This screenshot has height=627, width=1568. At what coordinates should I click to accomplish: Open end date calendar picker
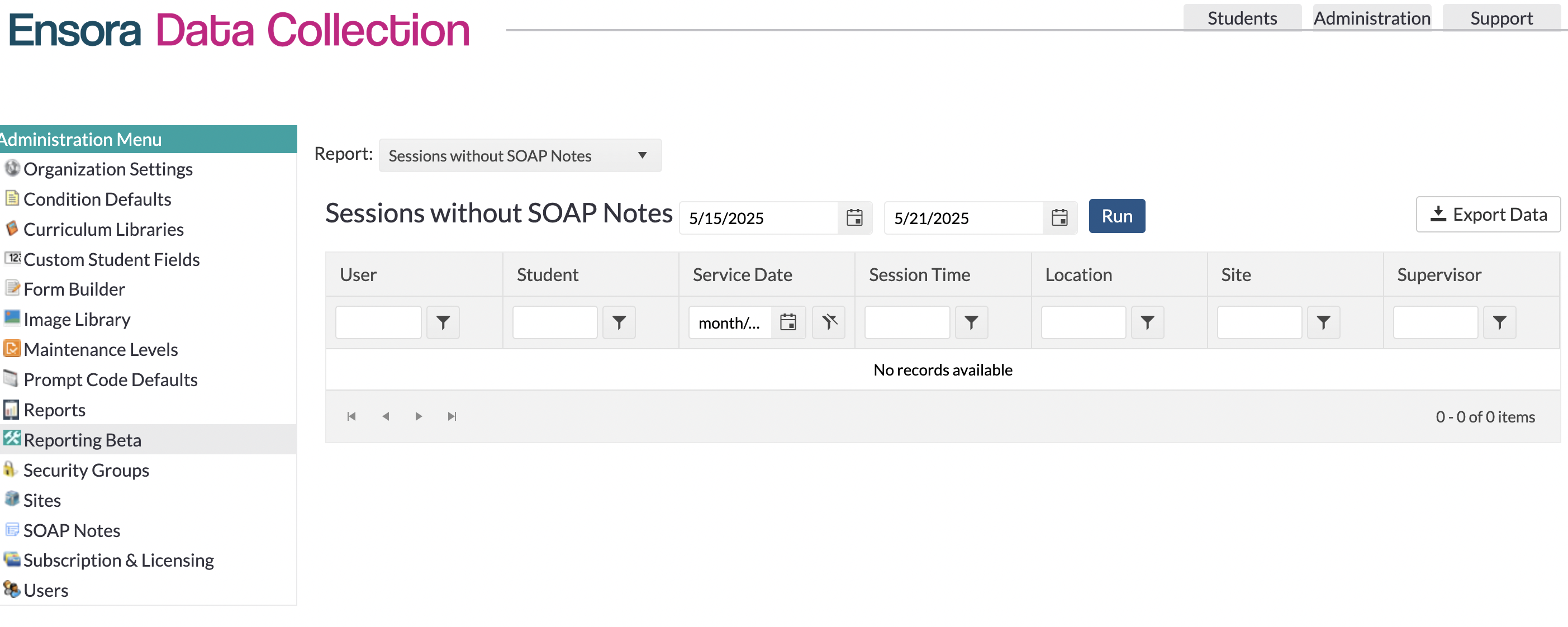point(1059,217)
